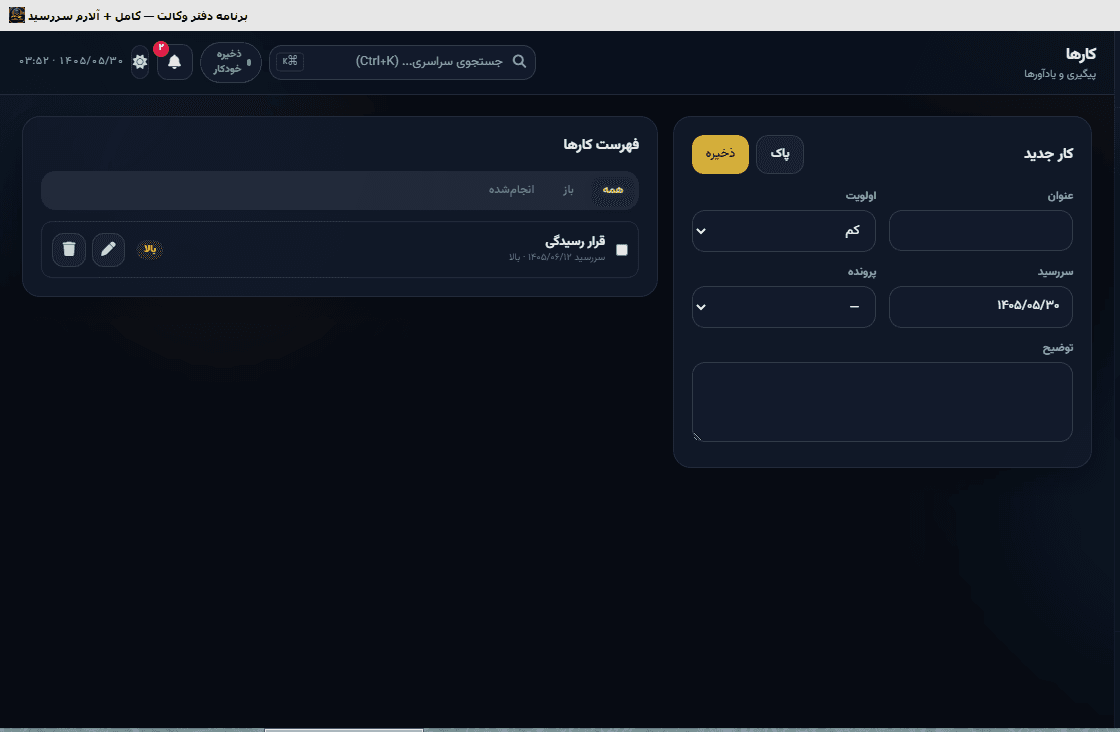Click the قرار رسیدگی task title

[x=575, y=241]
